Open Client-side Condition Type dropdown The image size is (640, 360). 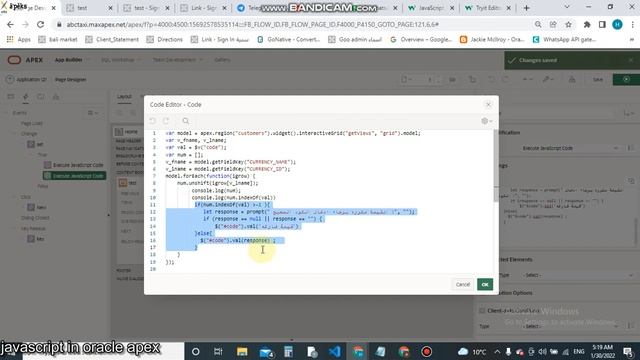click(x=570, y=326)
